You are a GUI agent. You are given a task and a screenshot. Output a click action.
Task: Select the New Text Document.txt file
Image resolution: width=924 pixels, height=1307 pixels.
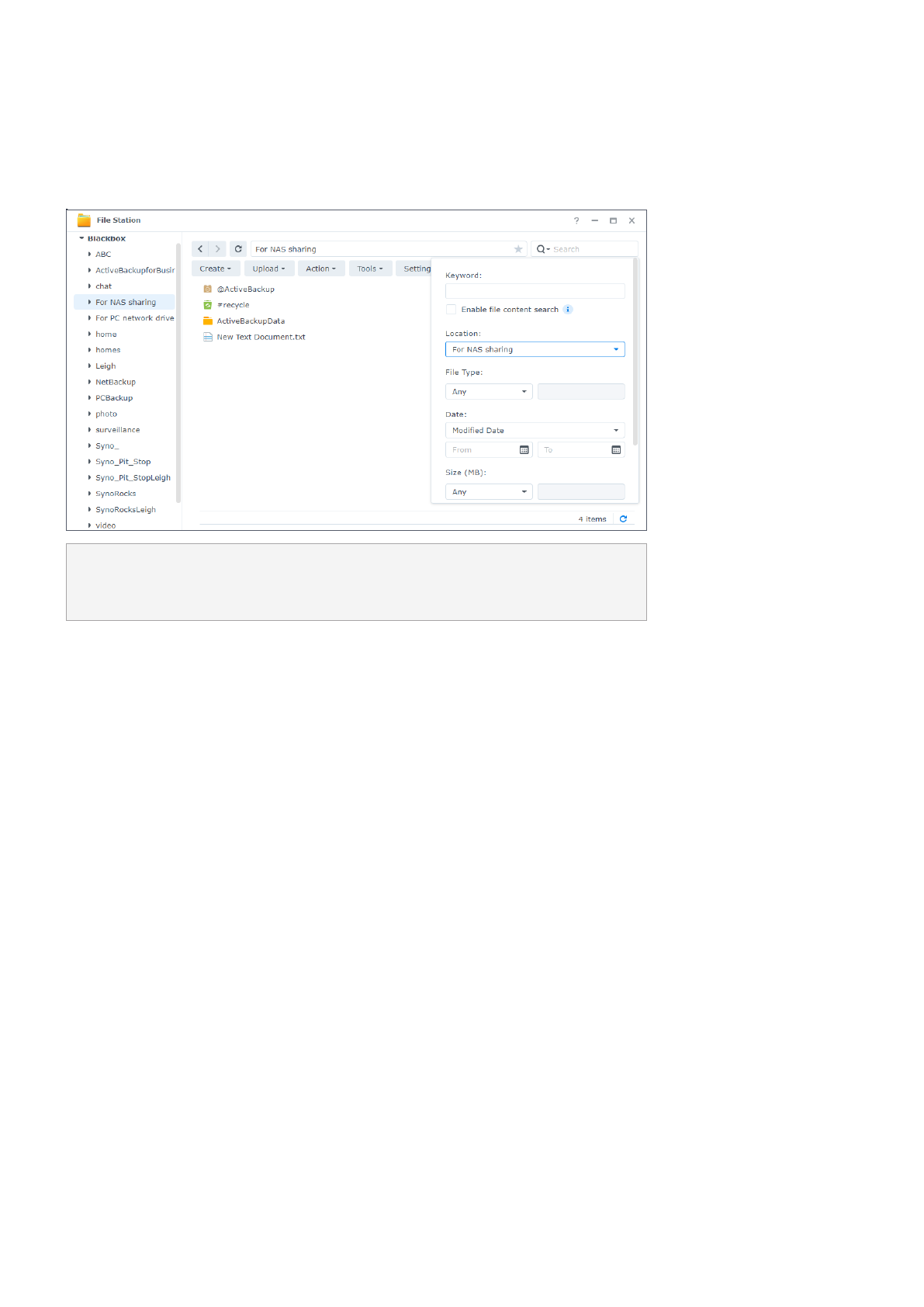point(261,337)
